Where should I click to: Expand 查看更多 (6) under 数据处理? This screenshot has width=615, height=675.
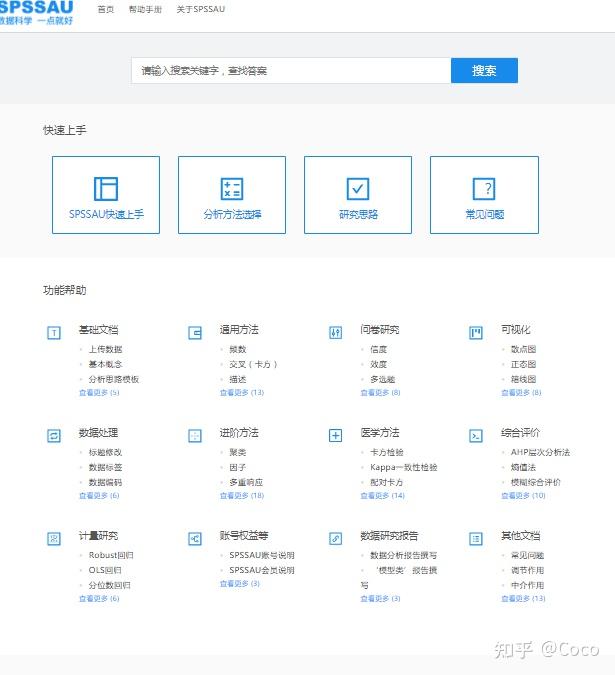pyautogui.click(x=99, y=495)
